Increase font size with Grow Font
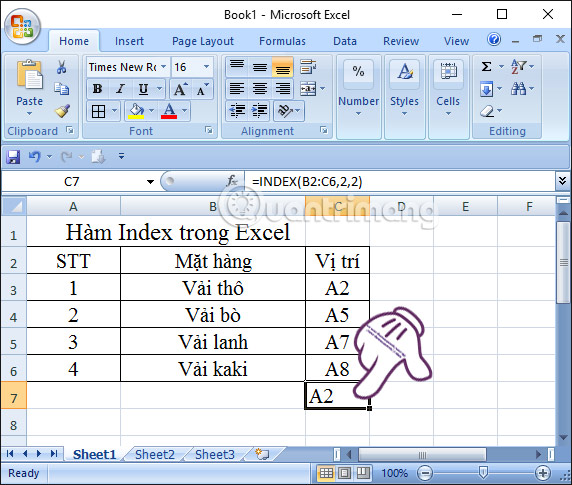The image size is (572, 485). tap(180, 89)
